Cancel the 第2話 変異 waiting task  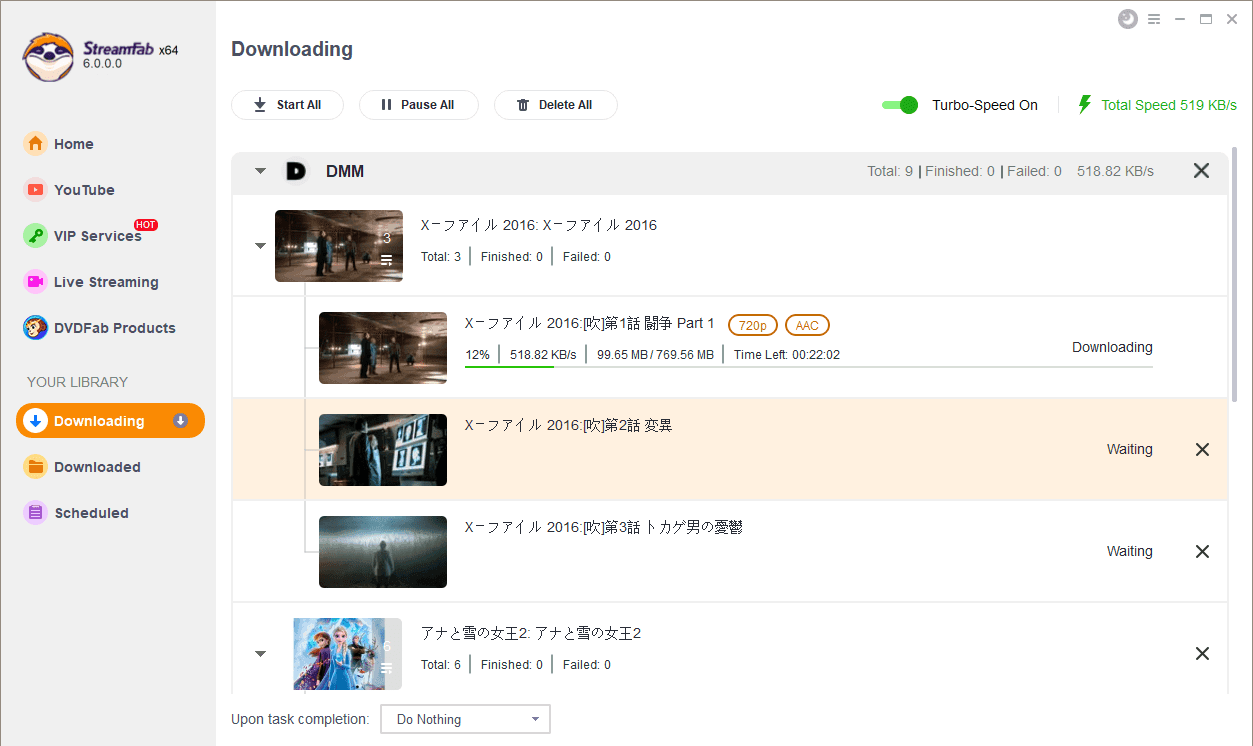[1202, 450]
